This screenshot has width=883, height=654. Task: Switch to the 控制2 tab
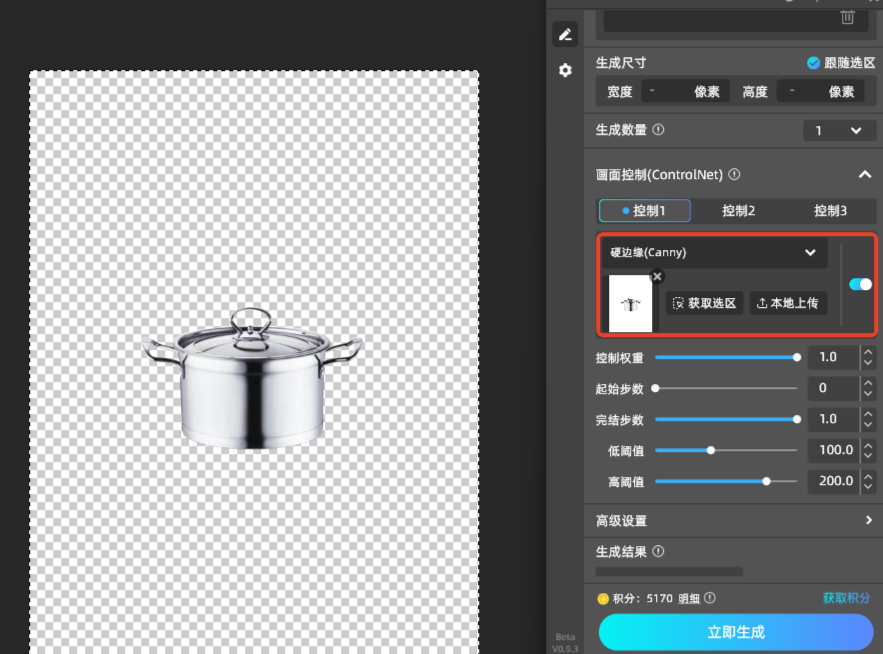[x=738, y=211]
